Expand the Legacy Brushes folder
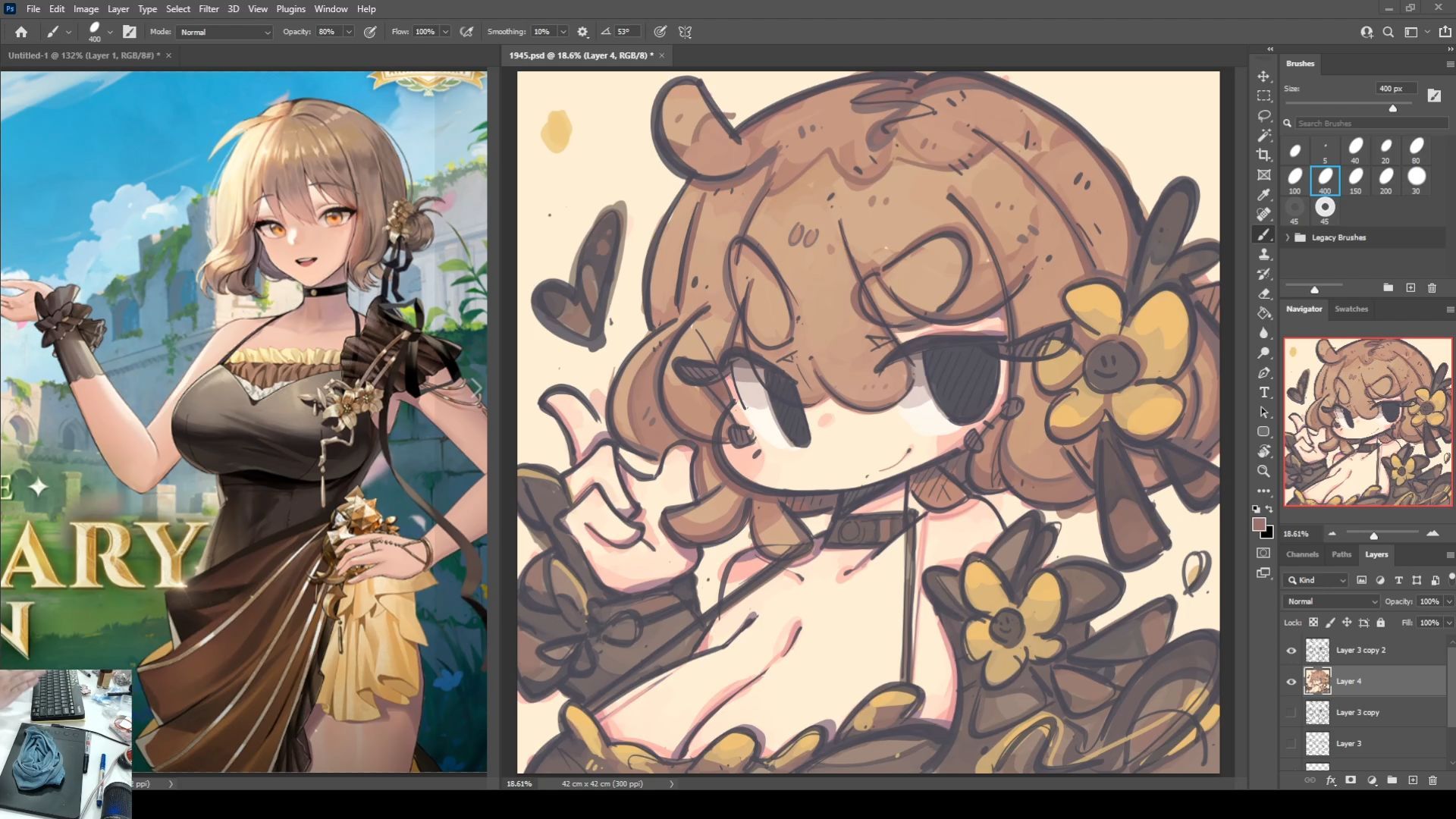Viewport: 1456px width, 819px height. [1288, 237]
